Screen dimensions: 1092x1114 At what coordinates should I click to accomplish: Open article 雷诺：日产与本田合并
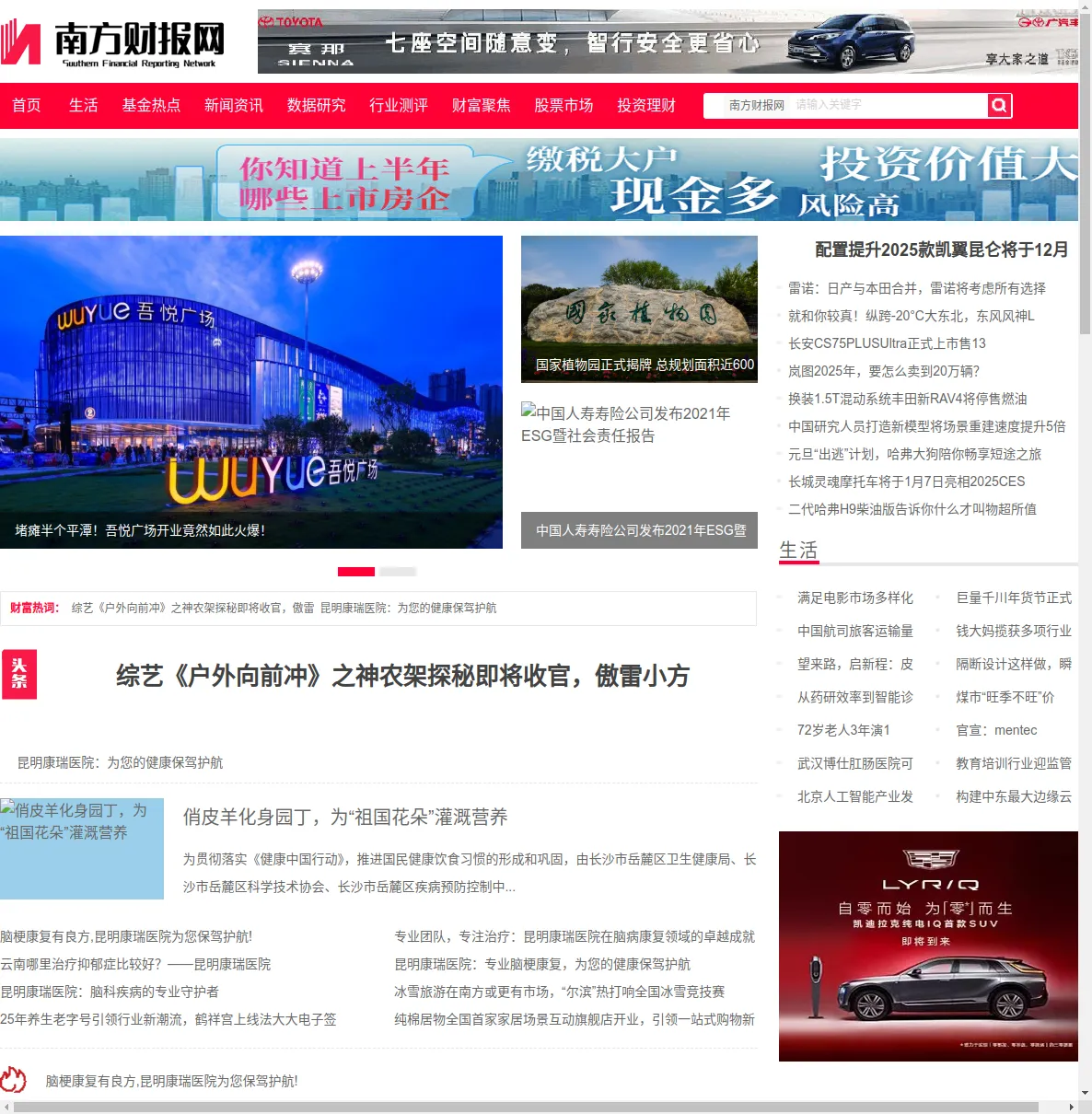pos(916,288)
